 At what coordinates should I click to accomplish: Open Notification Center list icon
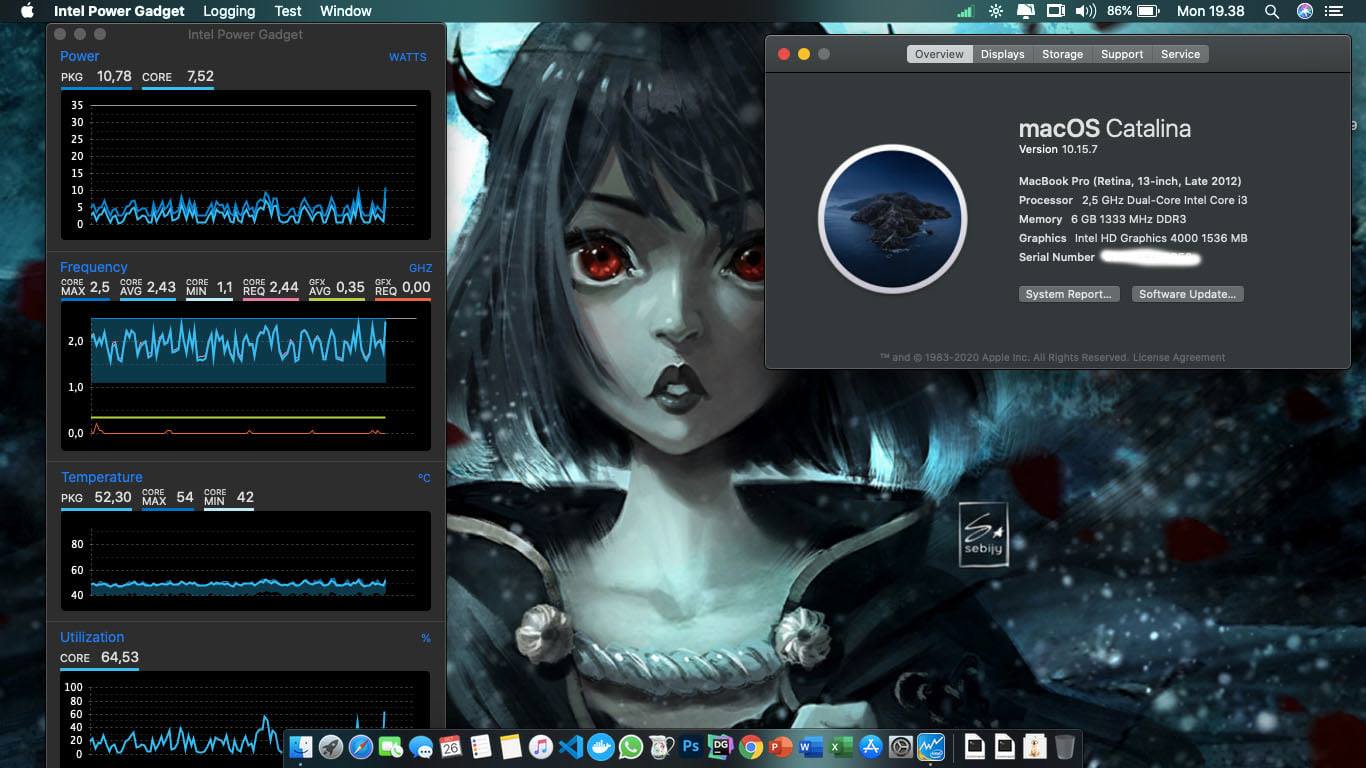point(1333,11)
